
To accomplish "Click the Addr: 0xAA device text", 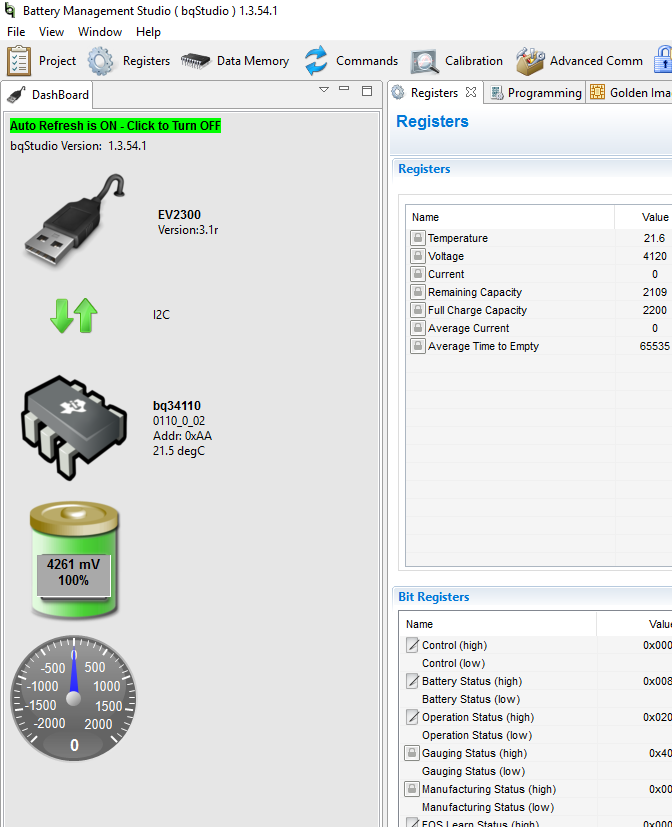I will point(182,436).
